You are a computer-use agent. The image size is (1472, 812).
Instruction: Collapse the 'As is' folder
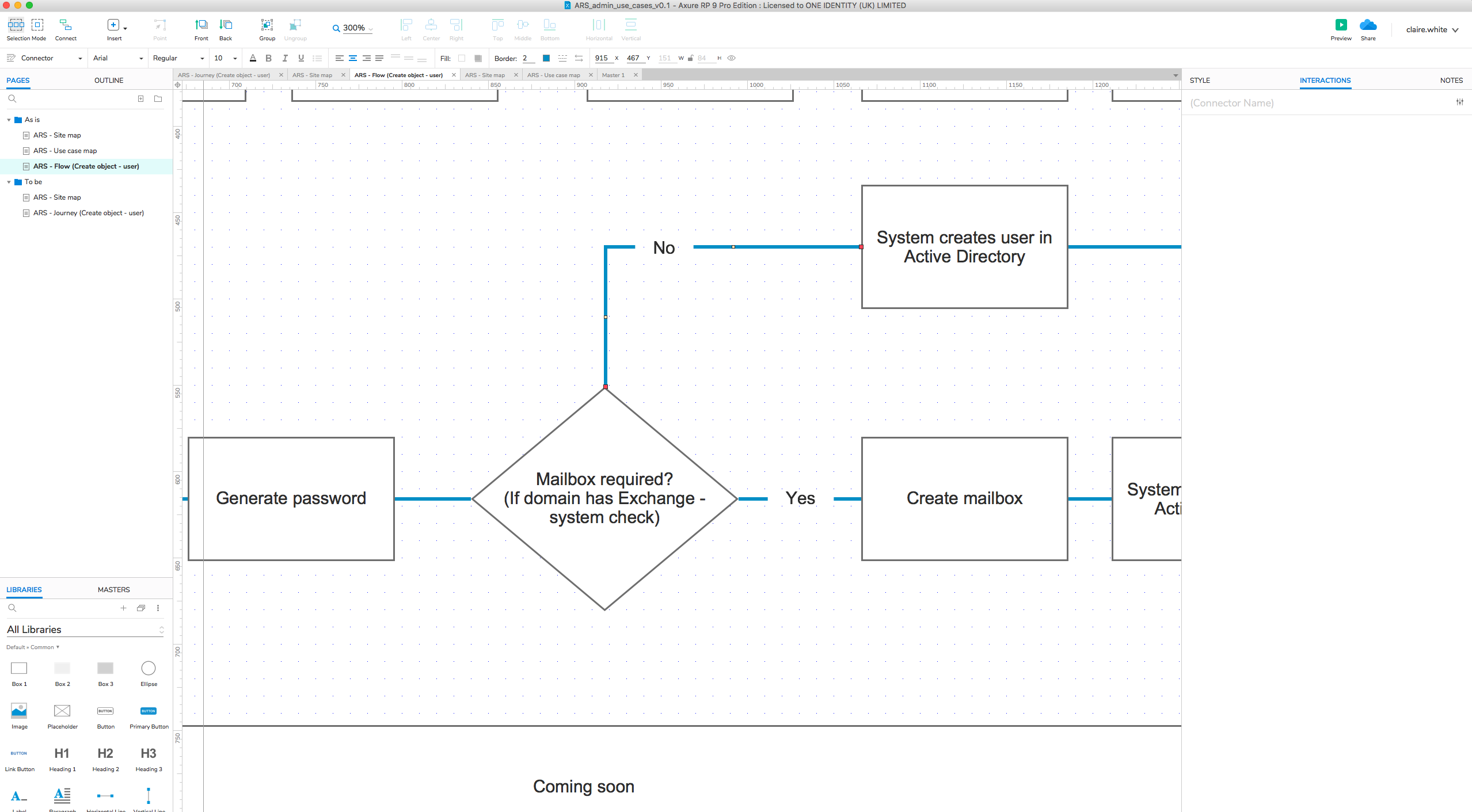[9, 120]
